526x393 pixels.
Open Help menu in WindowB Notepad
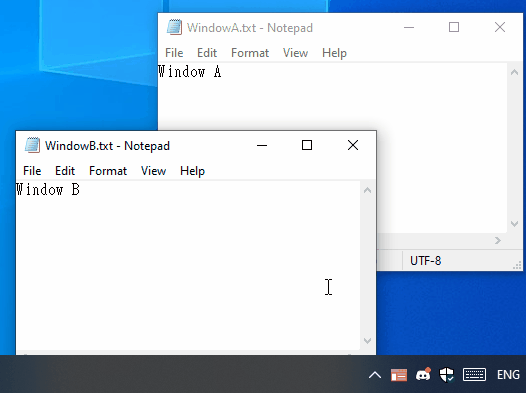click(x=192, y=171)
